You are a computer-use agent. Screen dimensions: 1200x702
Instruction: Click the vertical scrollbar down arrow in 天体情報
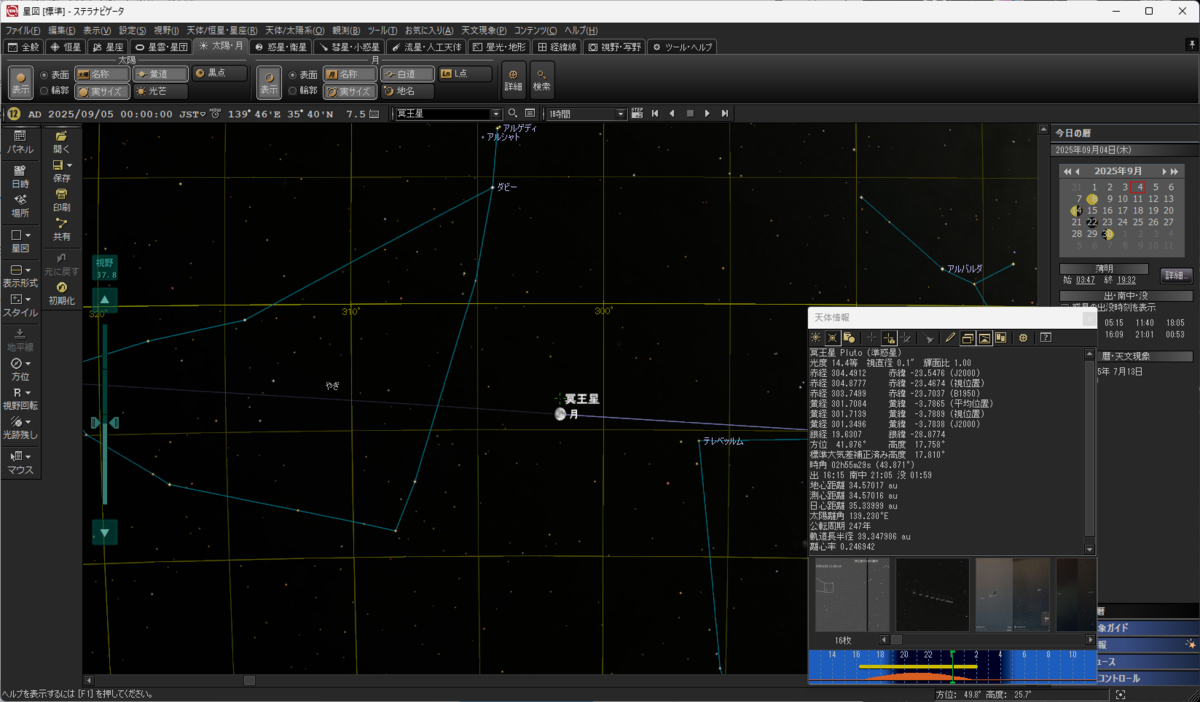point(1090,550)
